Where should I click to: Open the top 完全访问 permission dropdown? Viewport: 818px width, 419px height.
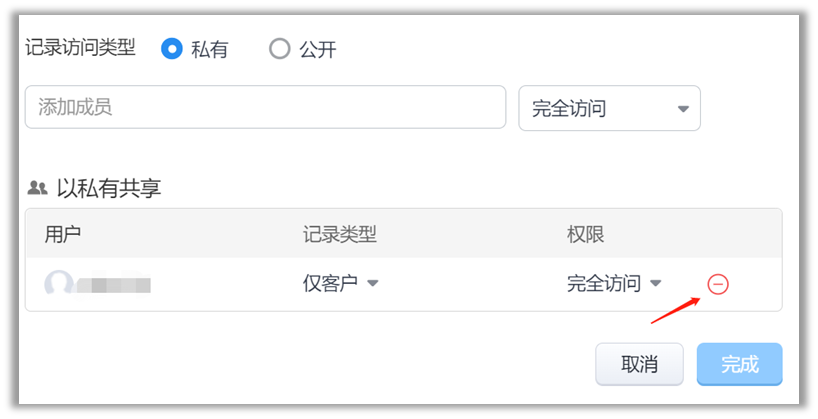pyautogui.click(x=609, y=109)
